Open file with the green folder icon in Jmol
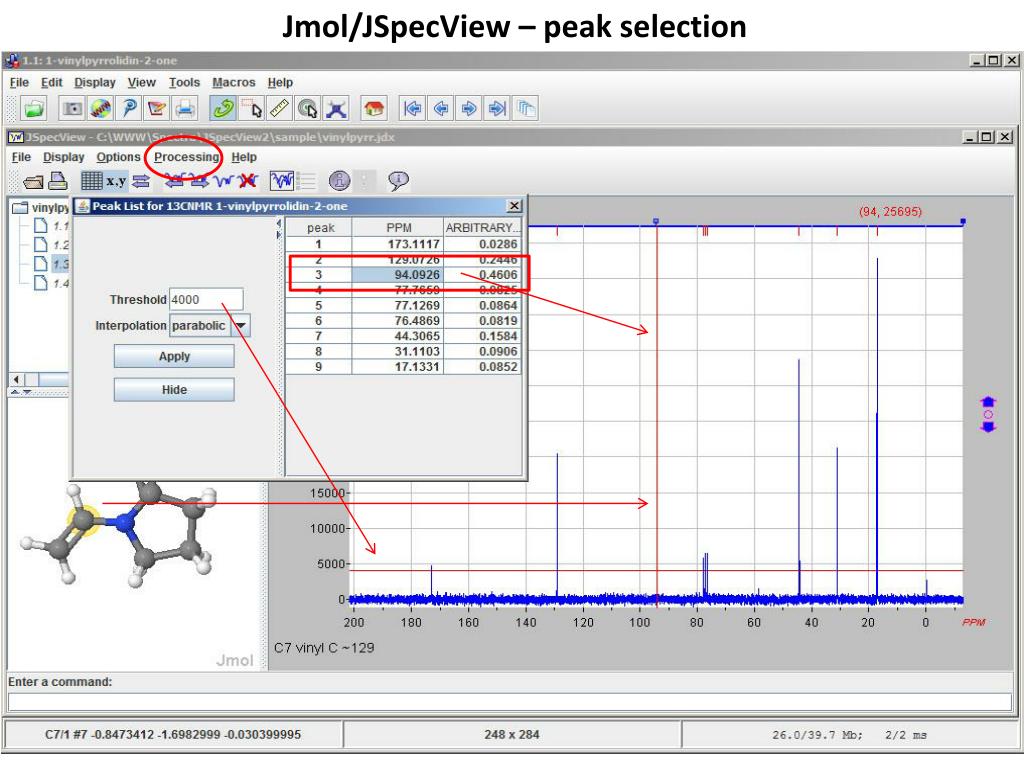The image size is (1024, 768). [33, 108]
